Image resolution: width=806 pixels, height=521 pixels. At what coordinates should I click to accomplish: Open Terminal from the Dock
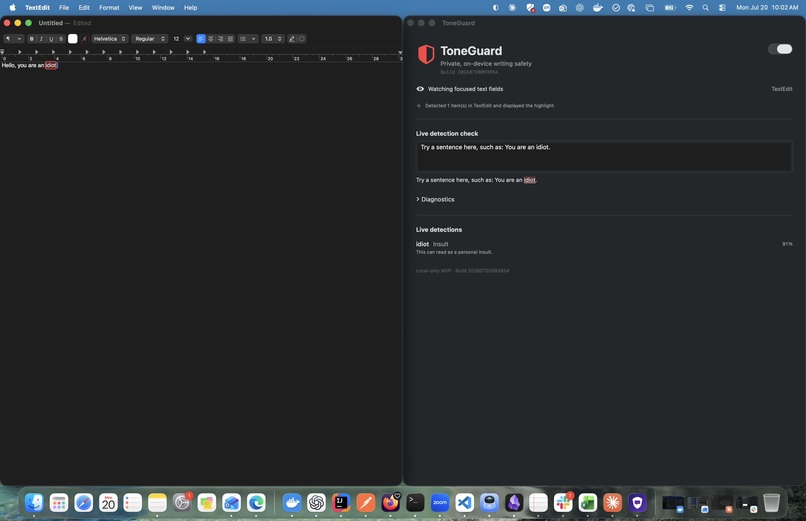415,503
